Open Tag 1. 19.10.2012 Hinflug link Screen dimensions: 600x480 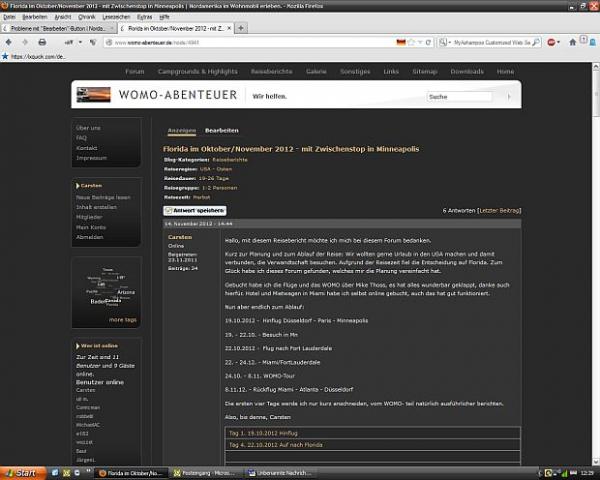click(263, 433)
